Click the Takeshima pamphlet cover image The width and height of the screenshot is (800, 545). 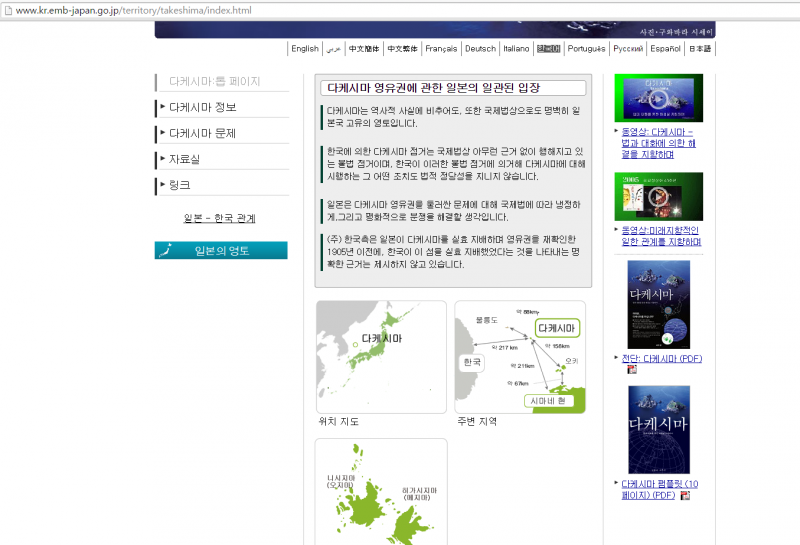[x=658, y=429]
